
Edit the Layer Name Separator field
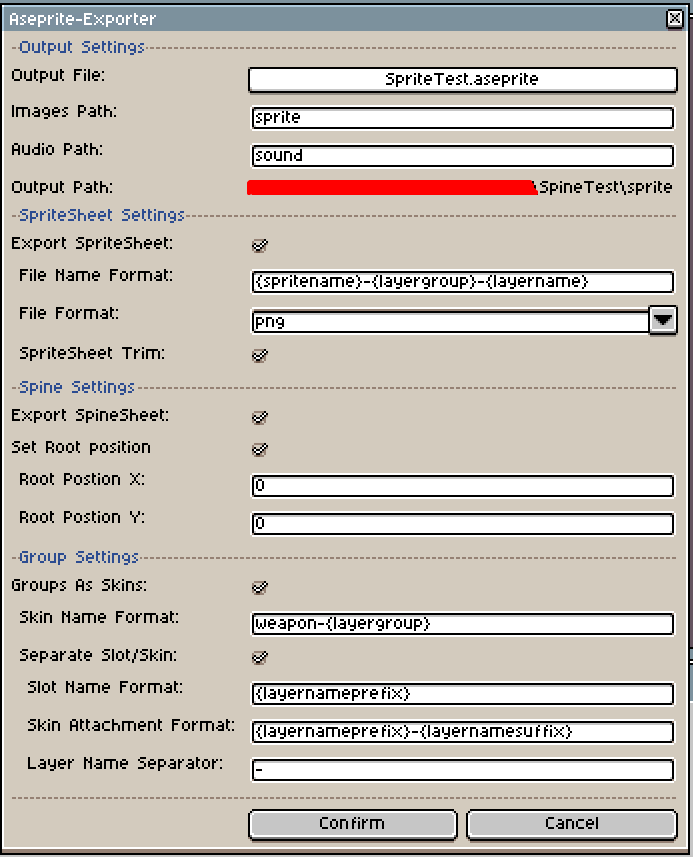[462, 770]
